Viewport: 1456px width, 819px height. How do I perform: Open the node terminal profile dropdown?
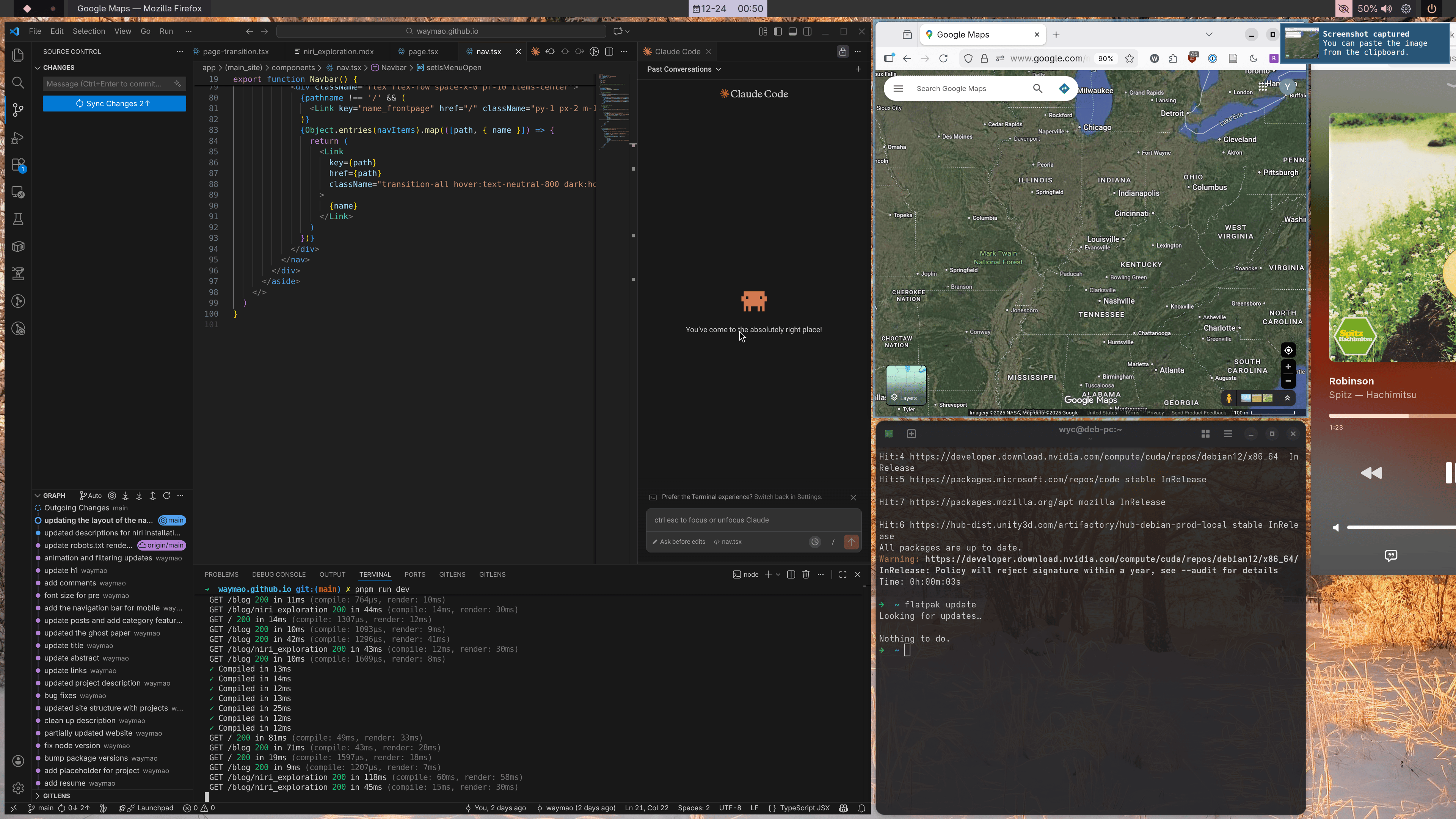click(x=778, y=574)
